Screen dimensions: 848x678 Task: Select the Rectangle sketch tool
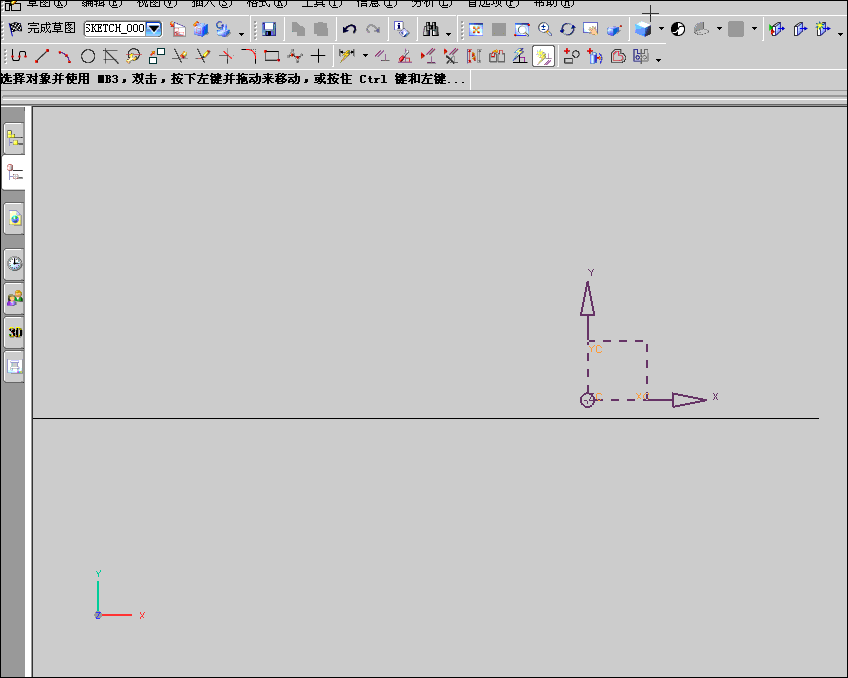(271, 56)
